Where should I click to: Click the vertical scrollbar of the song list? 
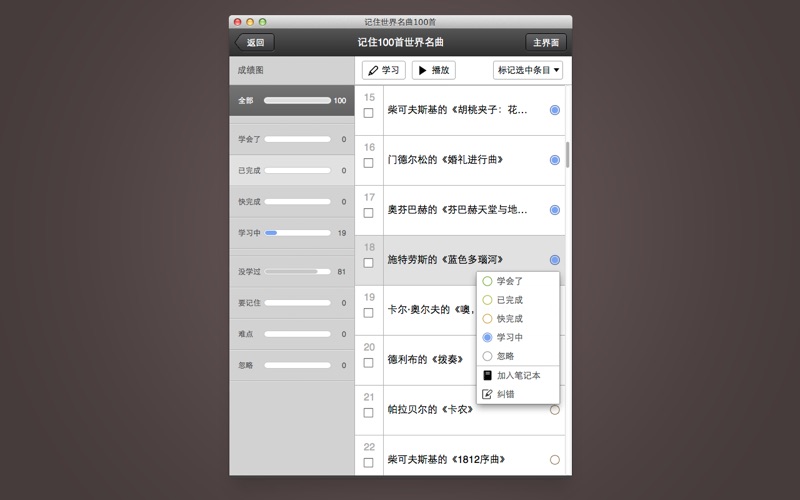[x=568, y=155]
